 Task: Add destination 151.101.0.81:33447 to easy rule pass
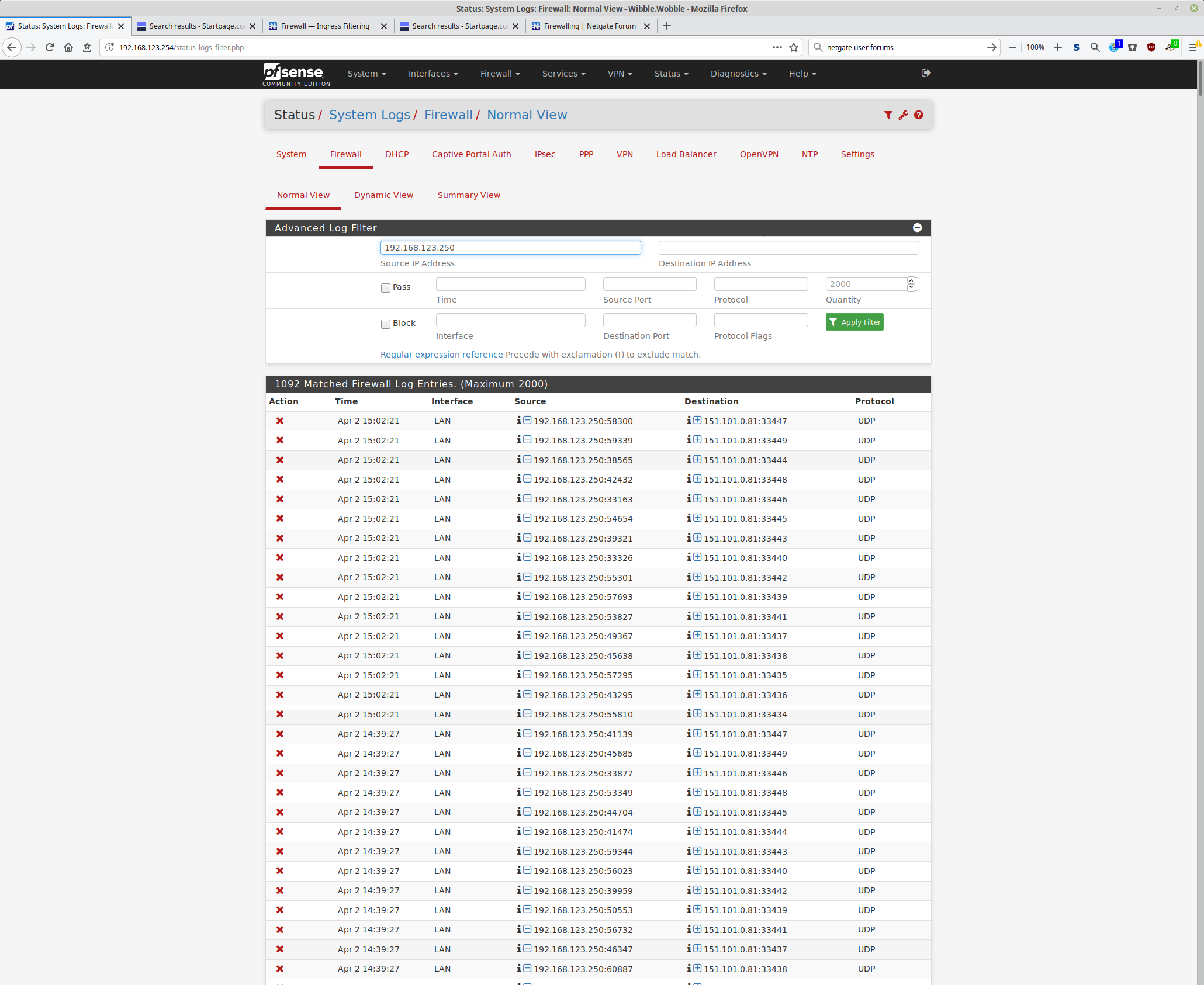(x=697, y=421)
